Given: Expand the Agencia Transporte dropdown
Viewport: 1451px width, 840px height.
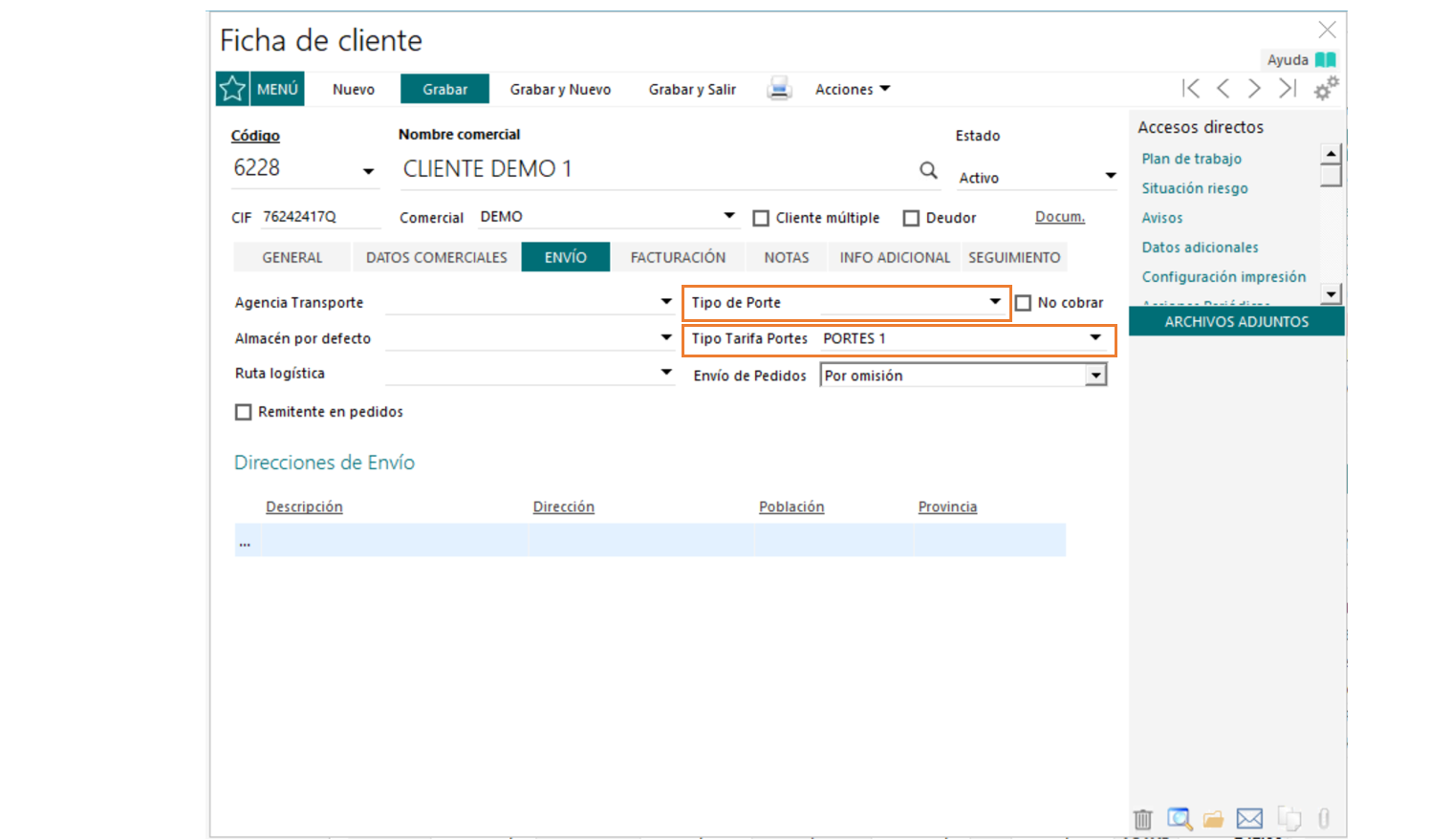Looking at the screenshot, I should [666, 302].
